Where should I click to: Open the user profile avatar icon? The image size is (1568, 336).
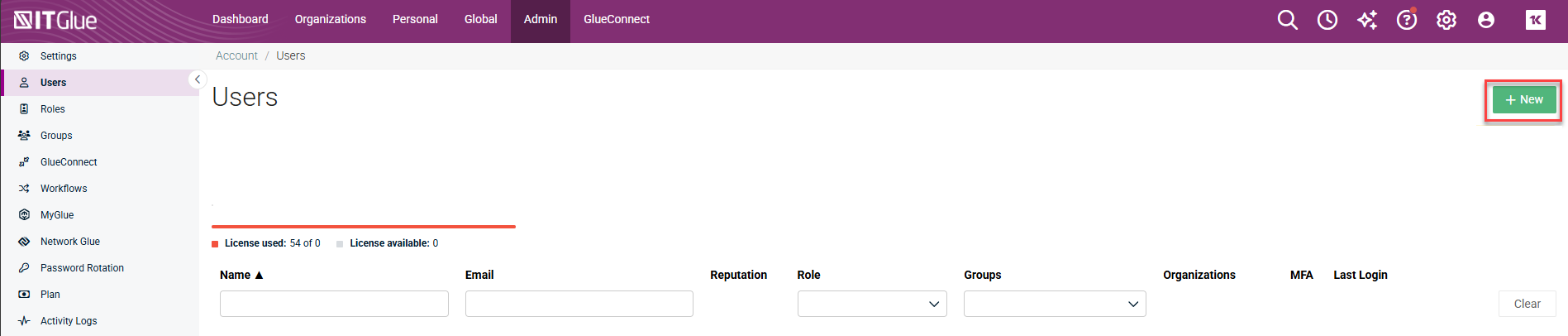[x=1486, y=20]
